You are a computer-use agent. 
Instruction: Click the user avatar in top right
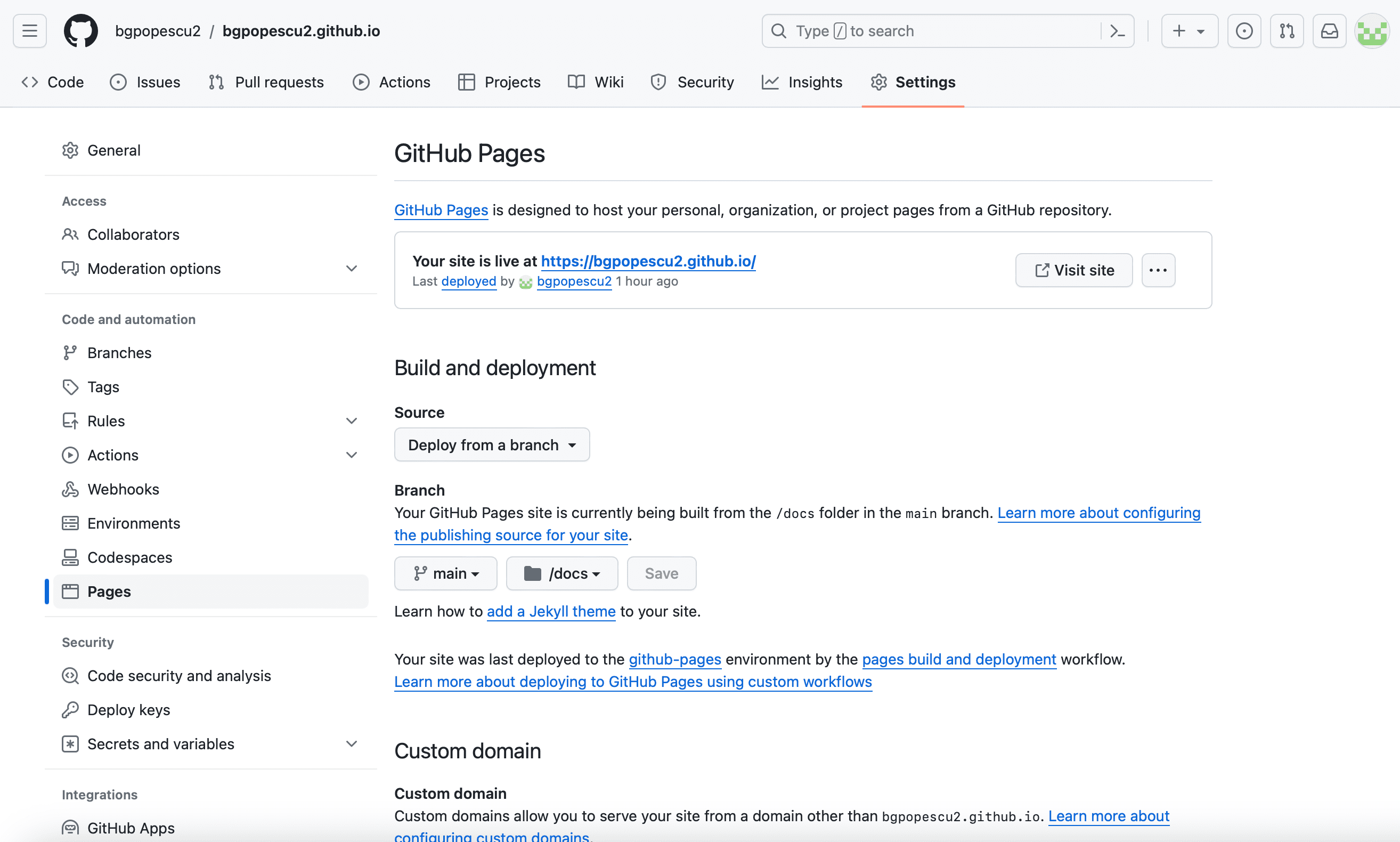click(x=1371, y=30)
